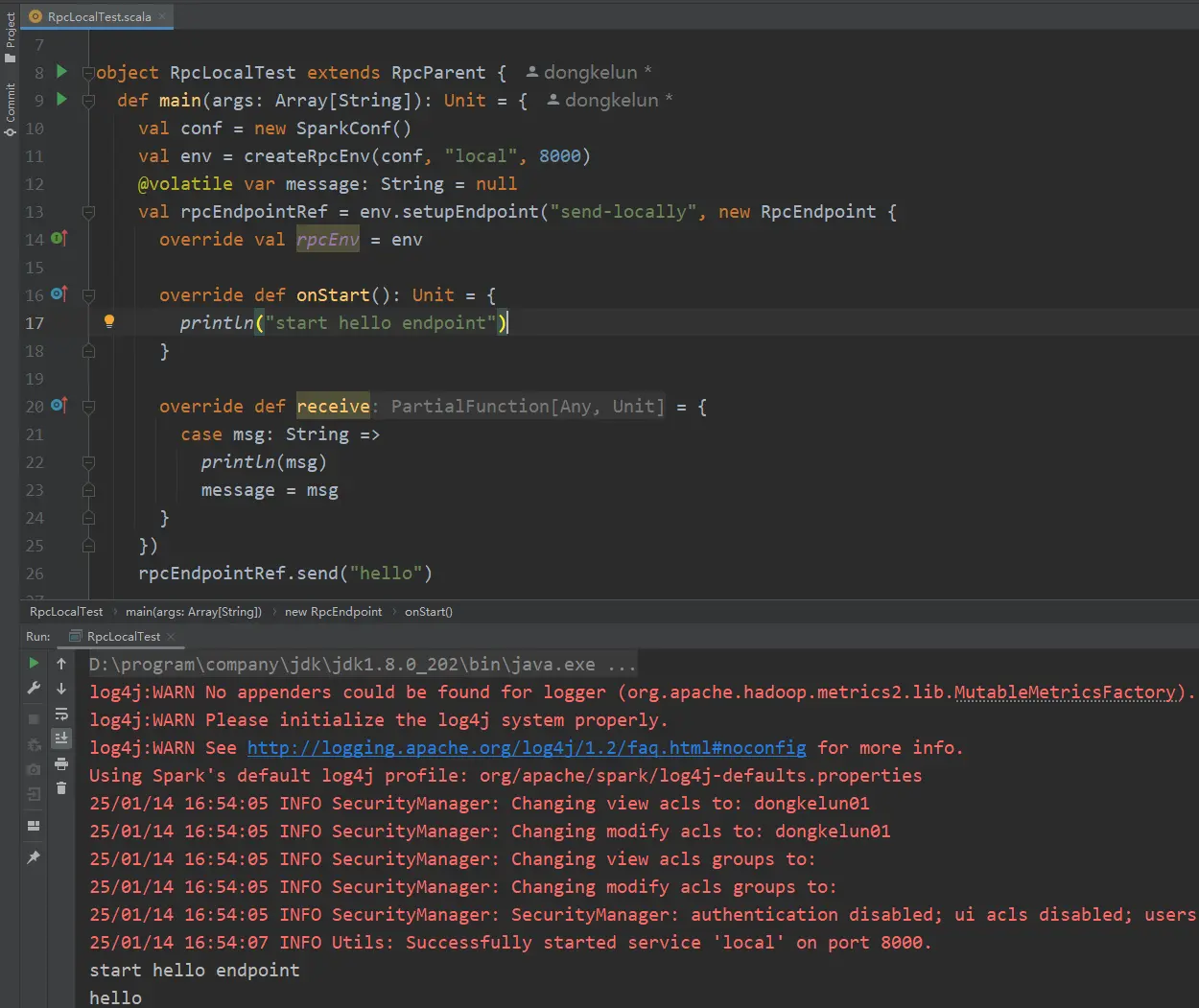Collapse the RpcEndpoint block fold on line 13
Screen dimensions: 1199x1008
tap(88, 212)
